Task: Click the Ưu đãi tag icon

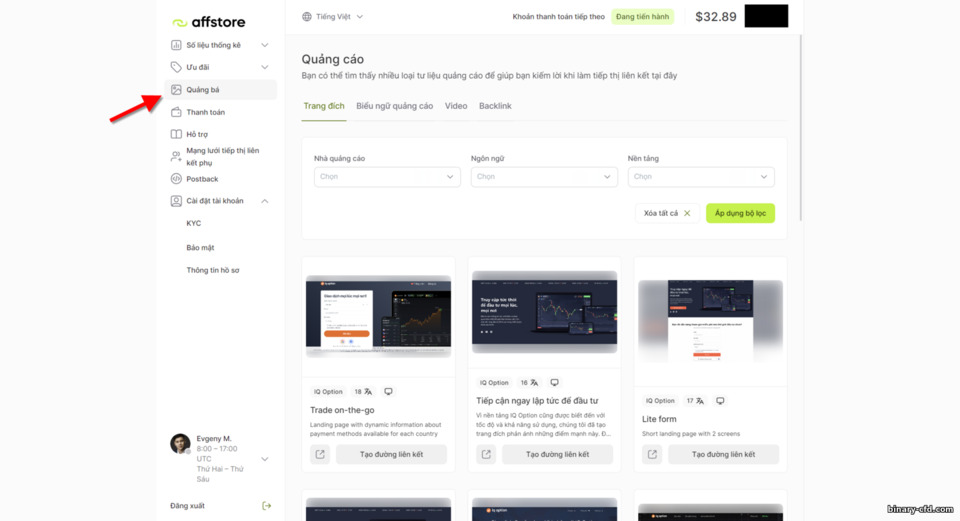Action: click(176, 67)
